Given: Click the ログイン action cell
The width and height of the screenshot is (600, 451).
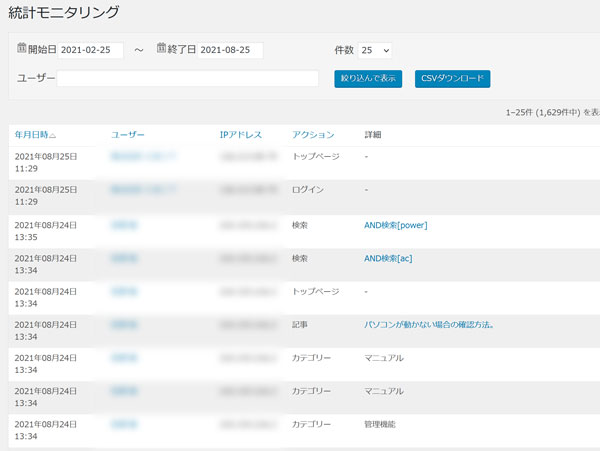Looking at the screenshot, I should [x=308, y=190].
